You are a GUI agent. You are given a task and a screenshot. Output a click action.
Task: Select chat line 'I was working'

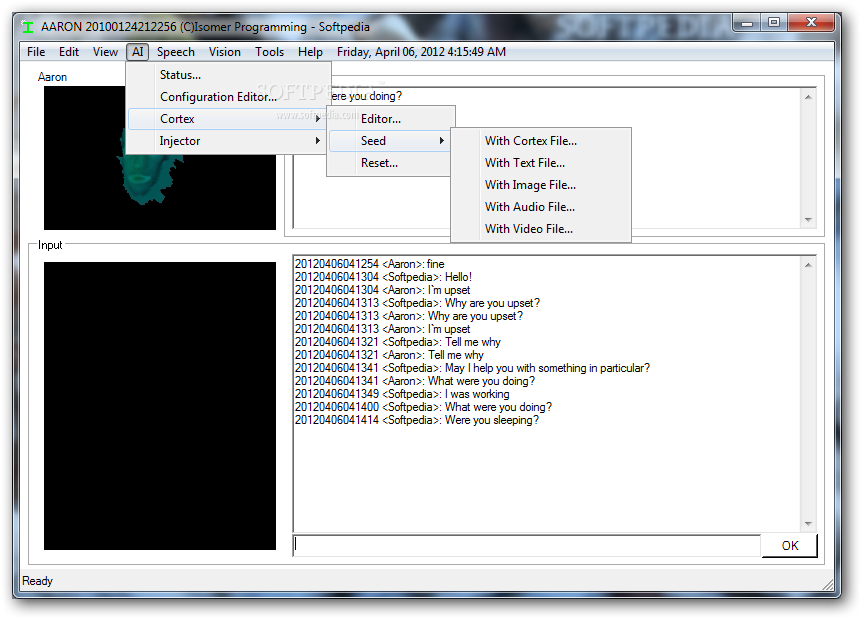(x=402, y=394)
